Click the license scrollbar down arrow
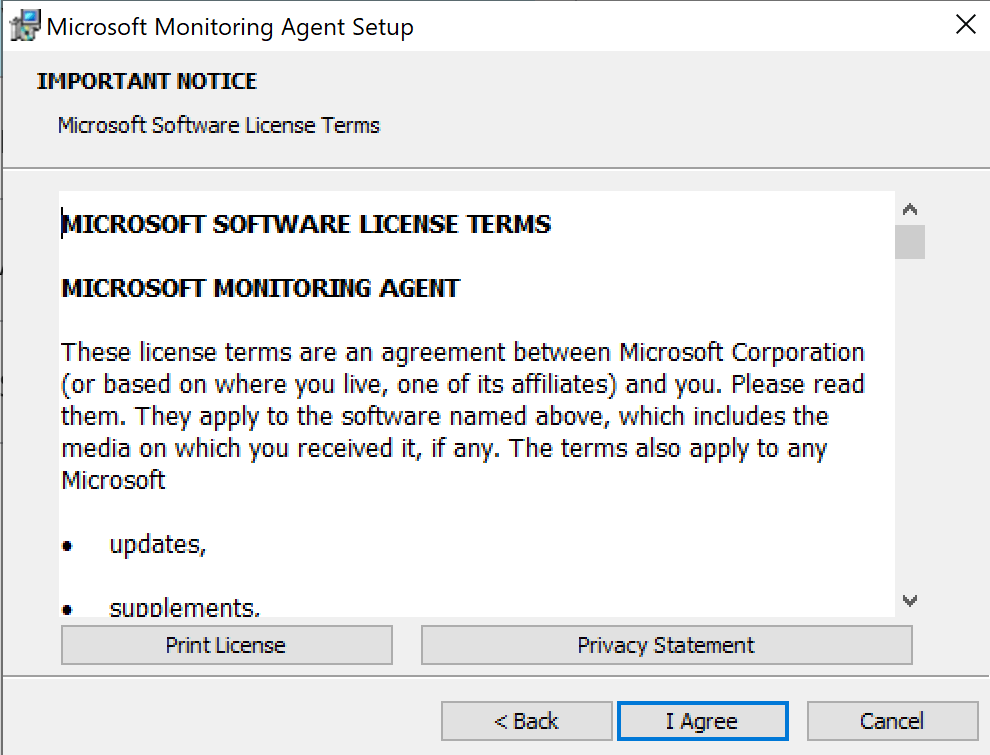 click(910, 601)
